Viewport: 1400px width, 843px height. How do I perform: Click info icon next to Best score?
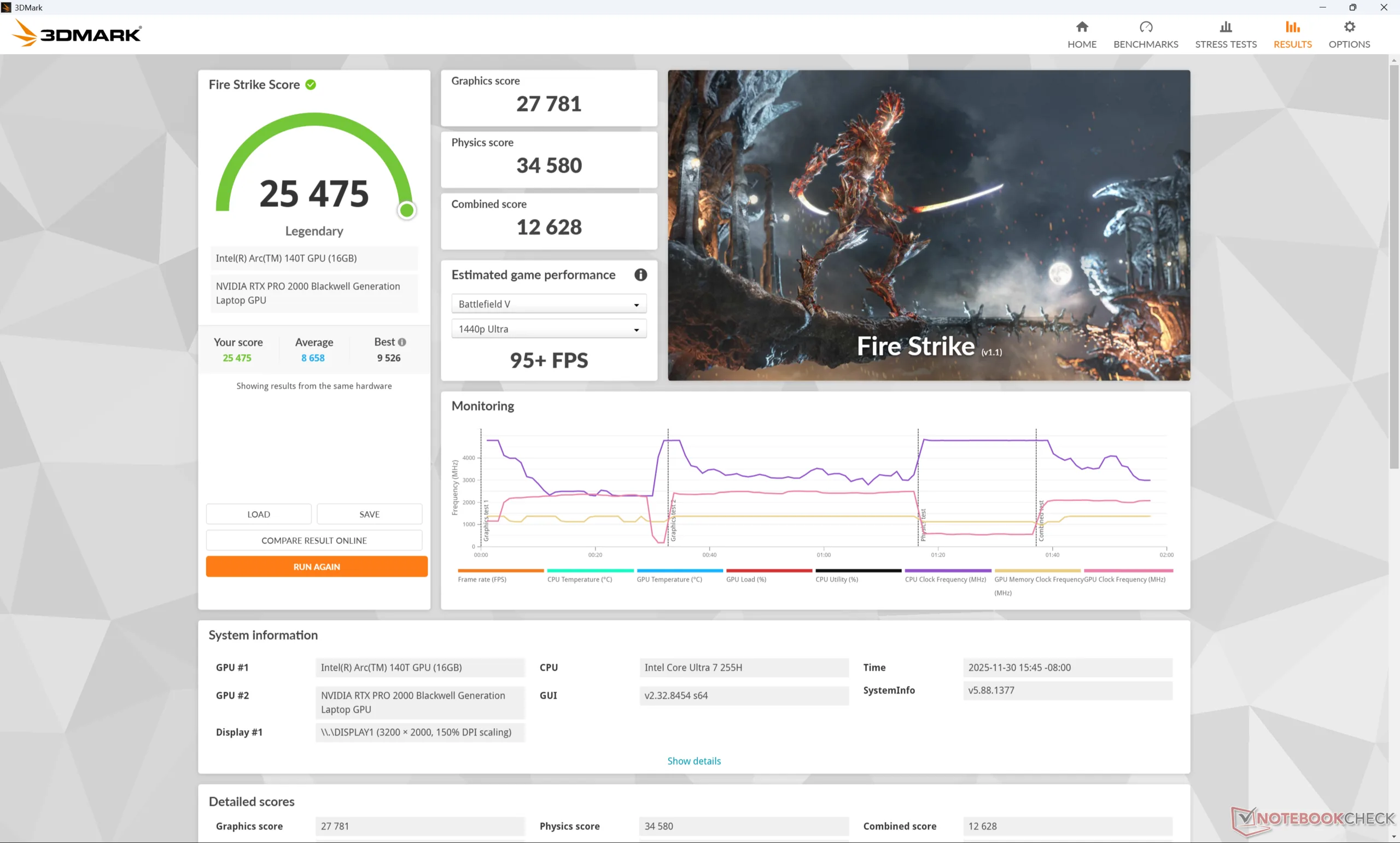402,342
